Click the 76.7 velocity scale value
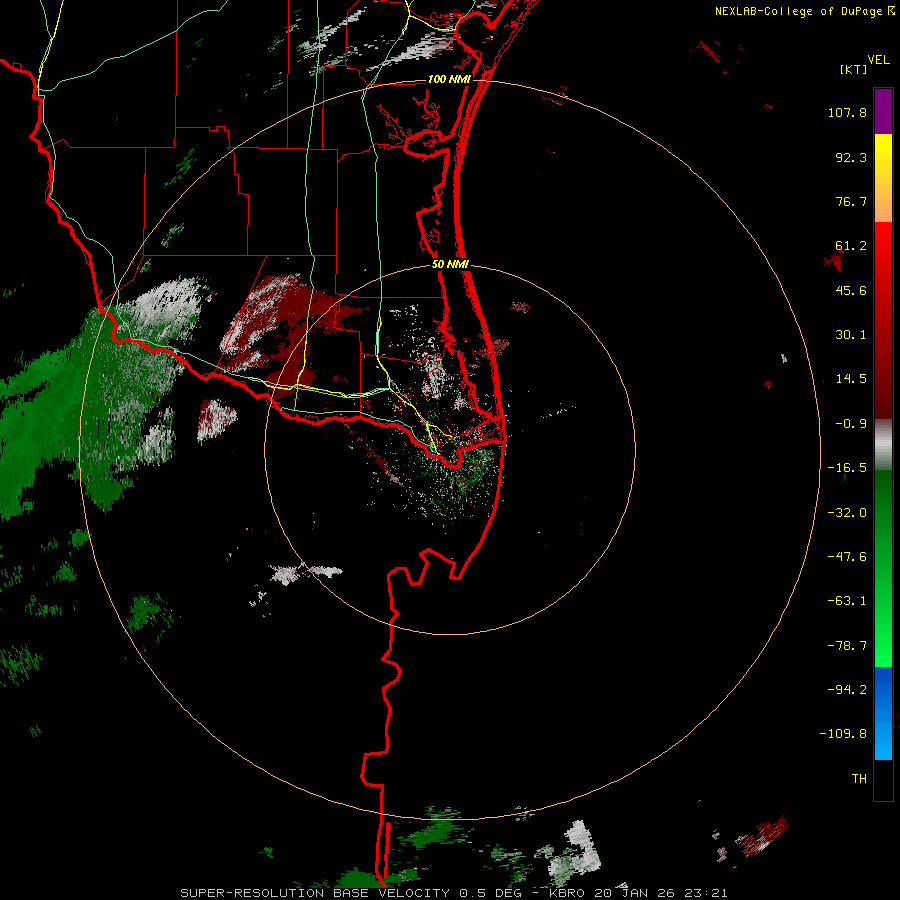Screen dimensions: 900x900 tap(851, 201)
